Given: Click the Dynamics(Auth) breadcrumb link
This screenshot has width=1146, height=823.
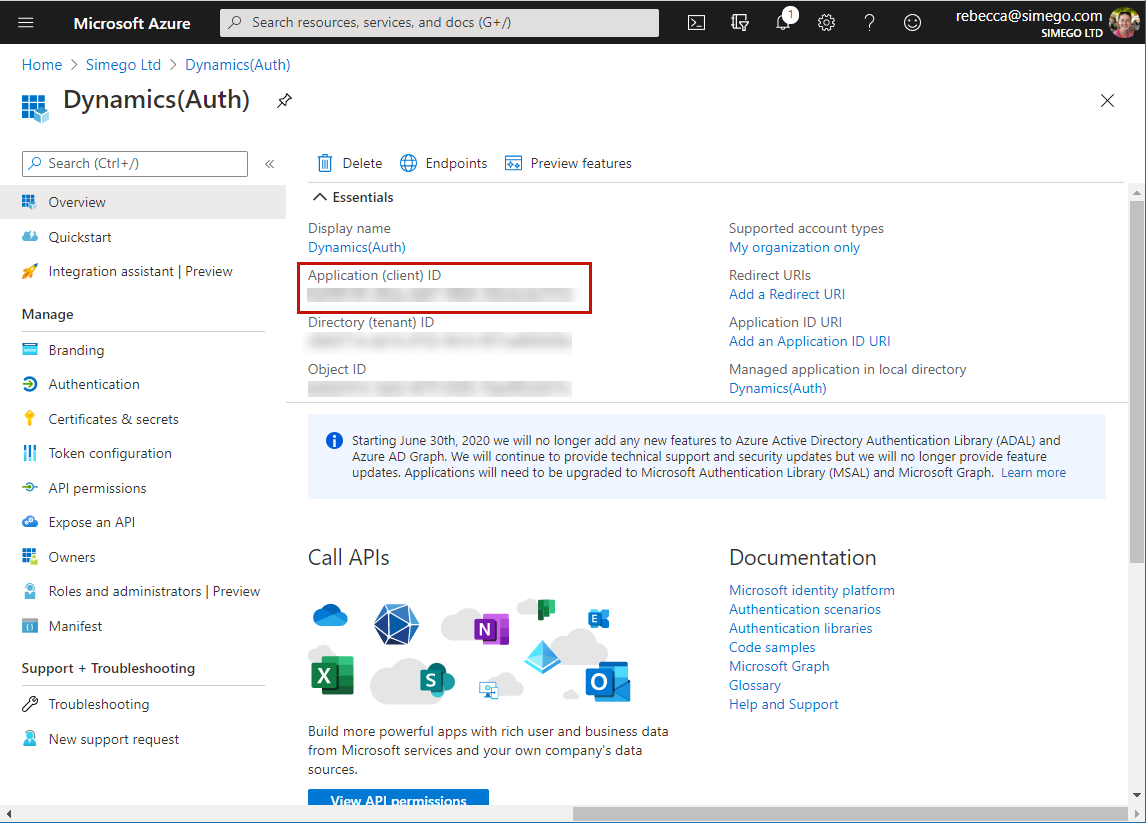Looking at the screenshot, I should [238, 65].
